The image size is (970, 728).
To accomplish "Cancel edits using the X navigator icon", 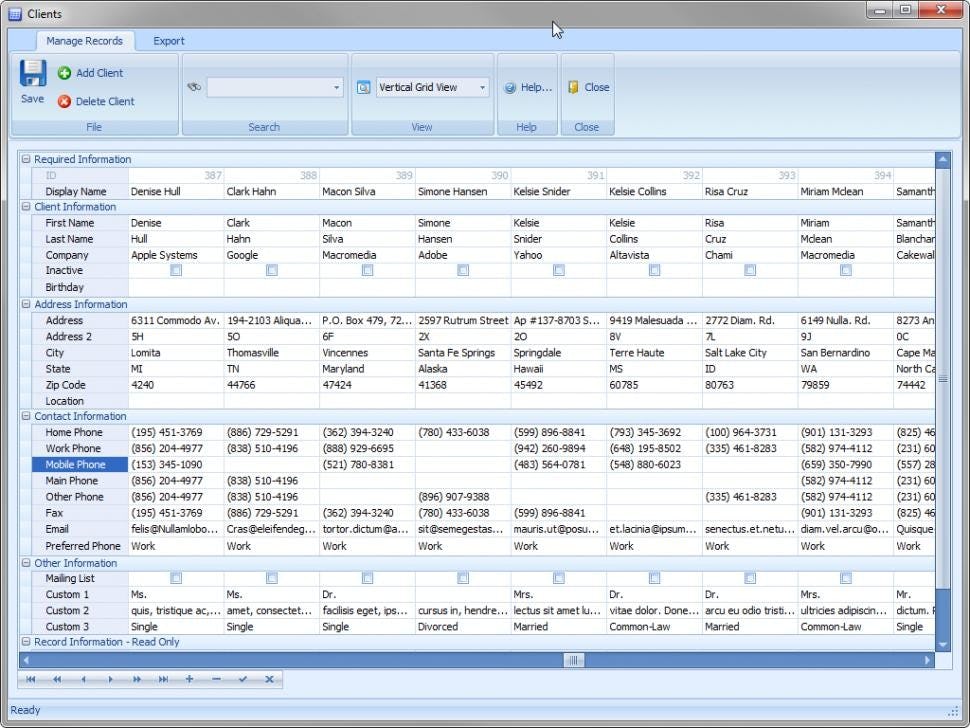I will point(268,679).
